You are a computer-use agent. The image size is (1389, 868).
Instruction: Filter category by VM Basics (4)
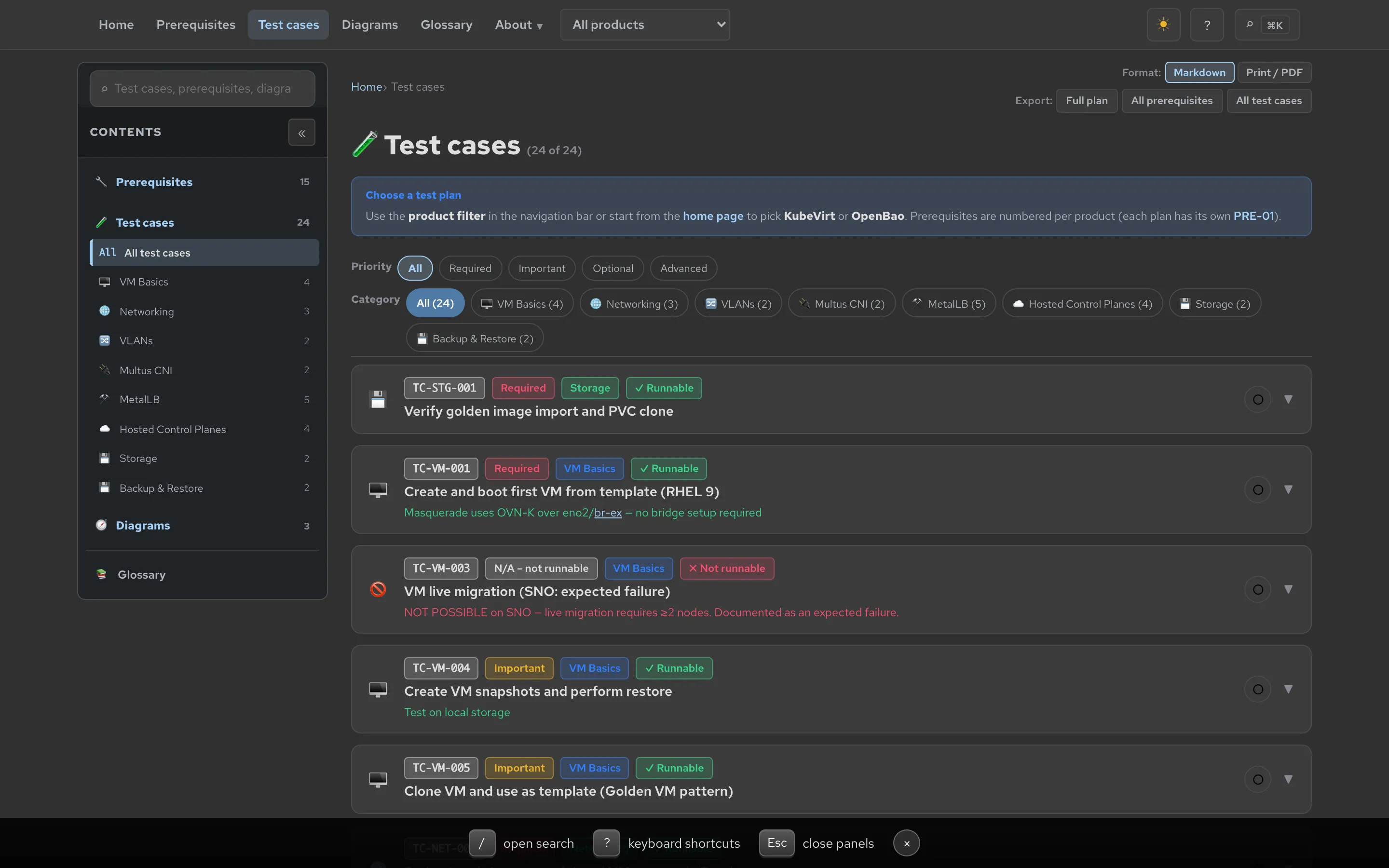522,304
